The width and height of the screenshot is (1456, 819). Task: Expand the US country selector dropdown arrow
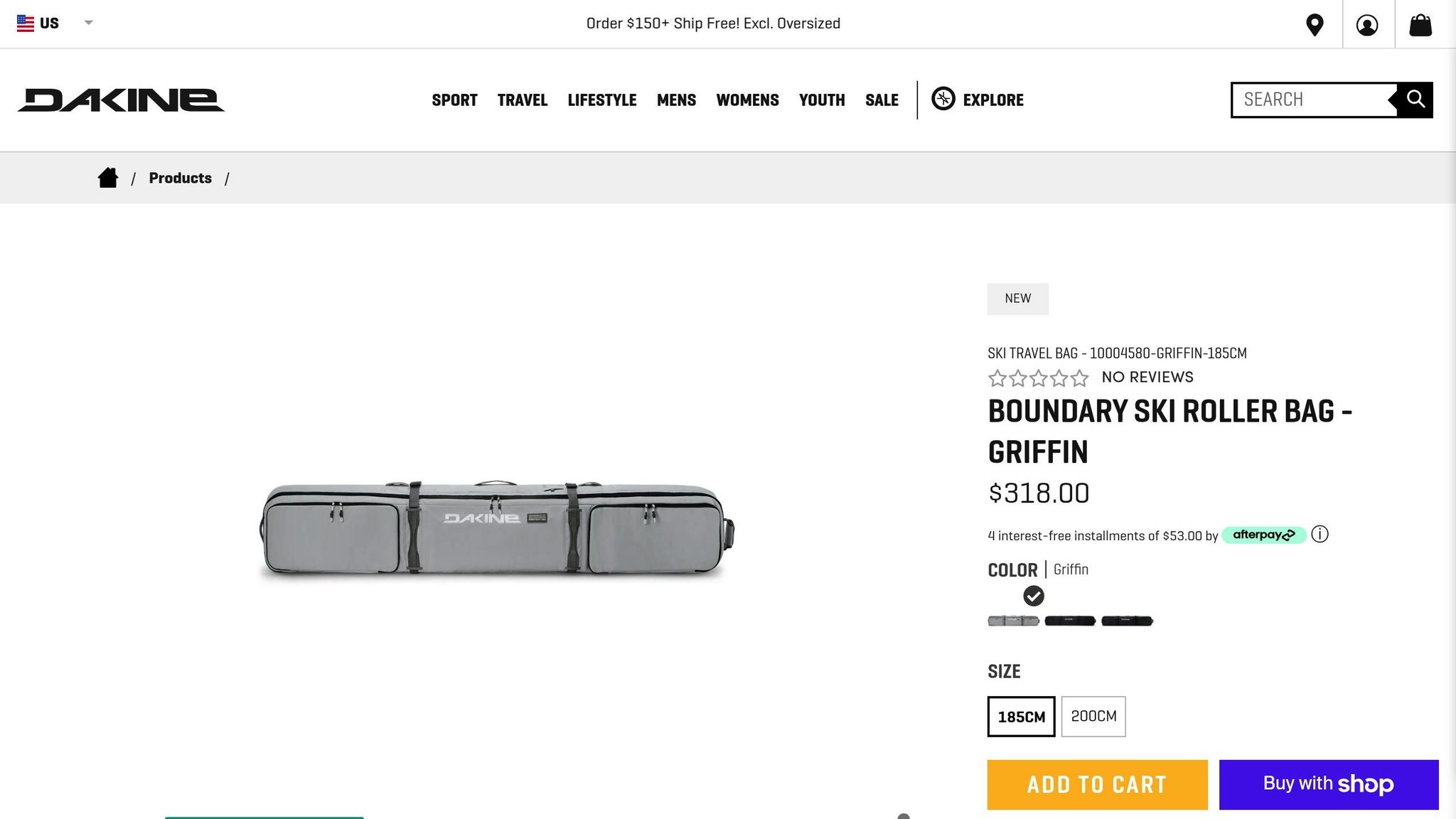[x=89, y=23]
